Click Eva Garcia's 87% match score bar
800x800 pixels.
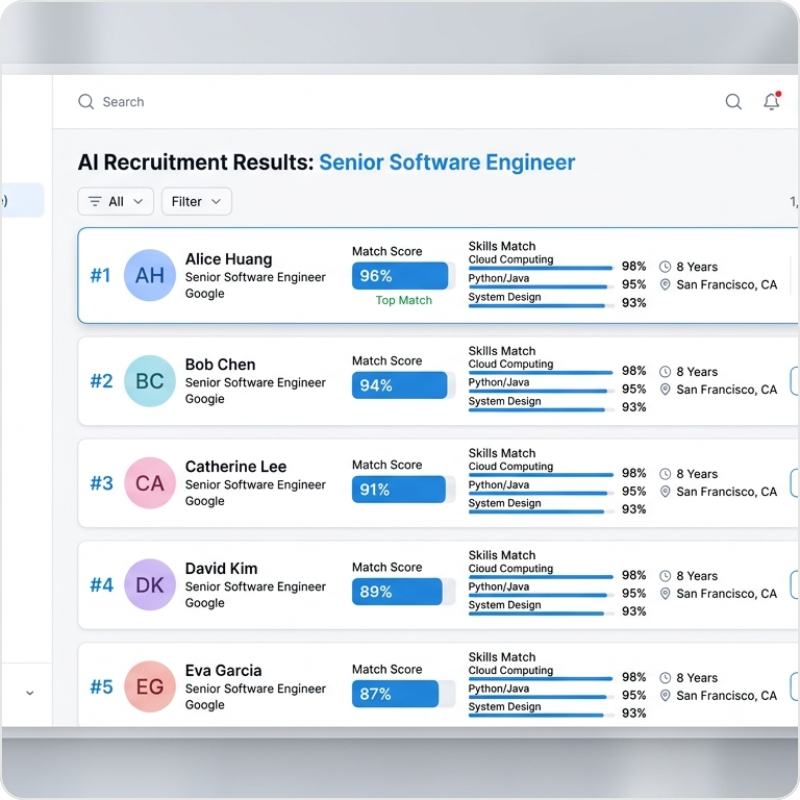click(395, 694)
